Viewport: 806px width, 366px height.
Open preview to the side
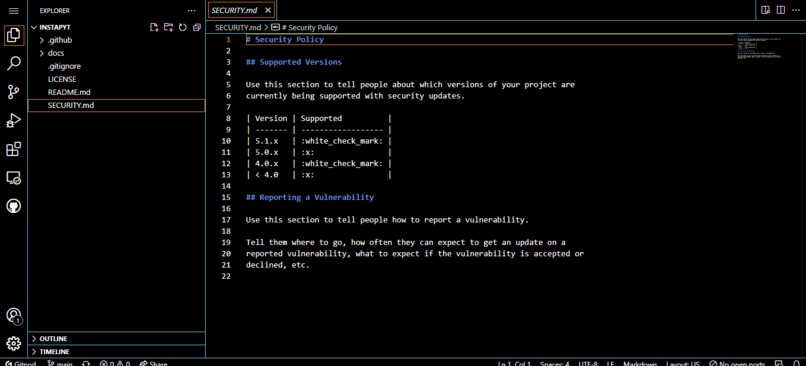point(765,10)
